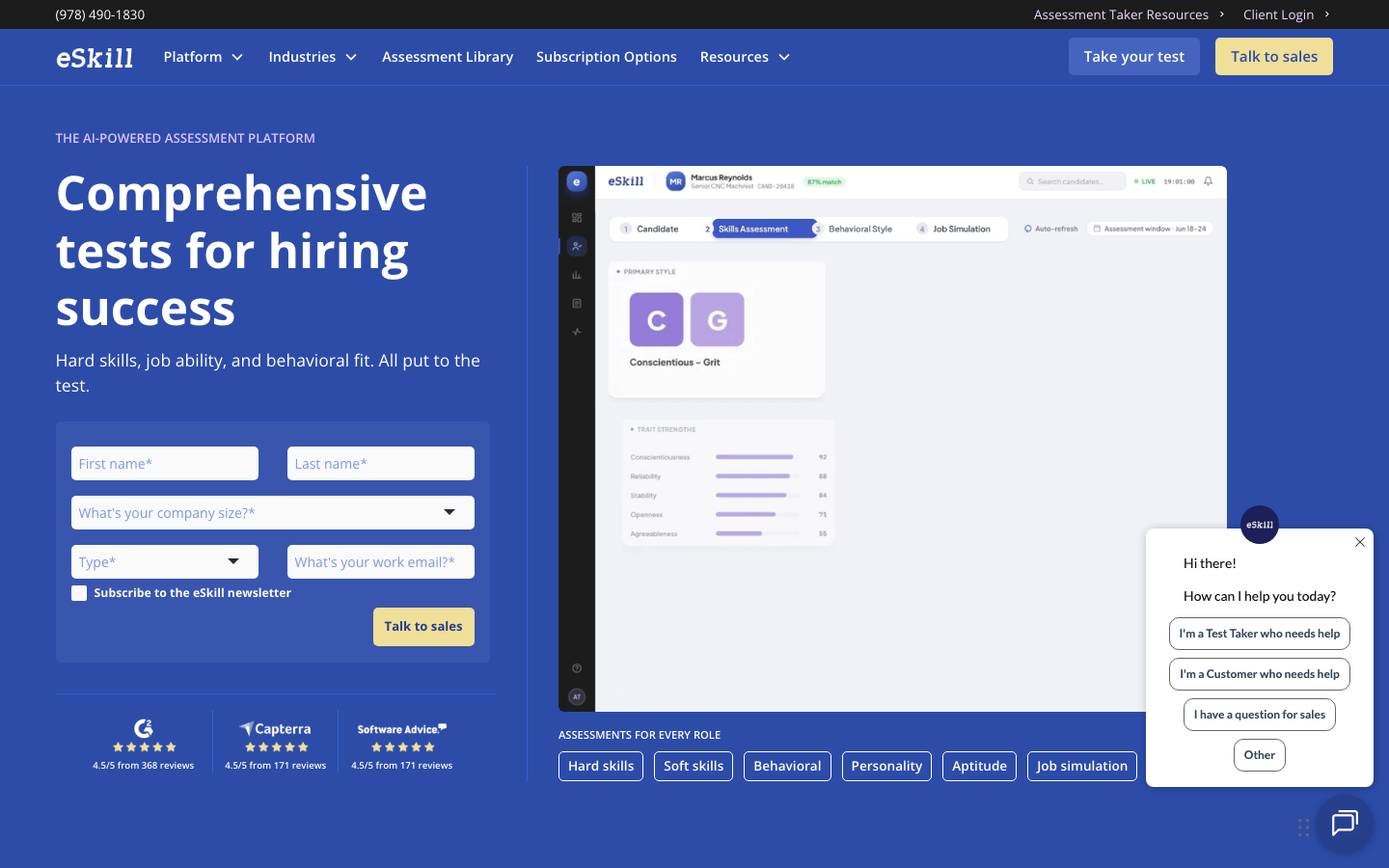Select the Behavioral Style tab in preview
This screenshot has height=868, width=1389.
(853, 229)
